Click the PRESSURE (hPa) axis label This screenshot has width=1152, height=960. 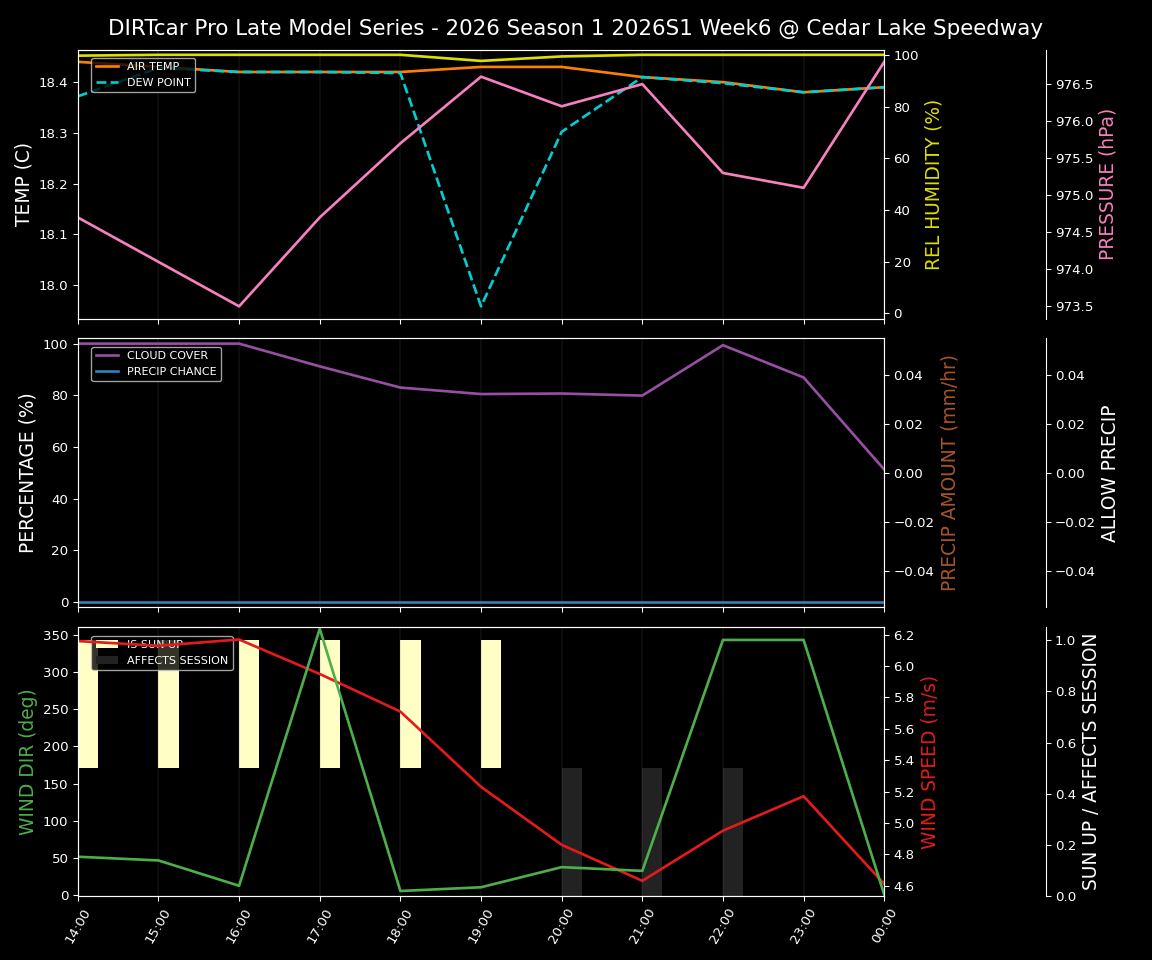click(1107, 185)
